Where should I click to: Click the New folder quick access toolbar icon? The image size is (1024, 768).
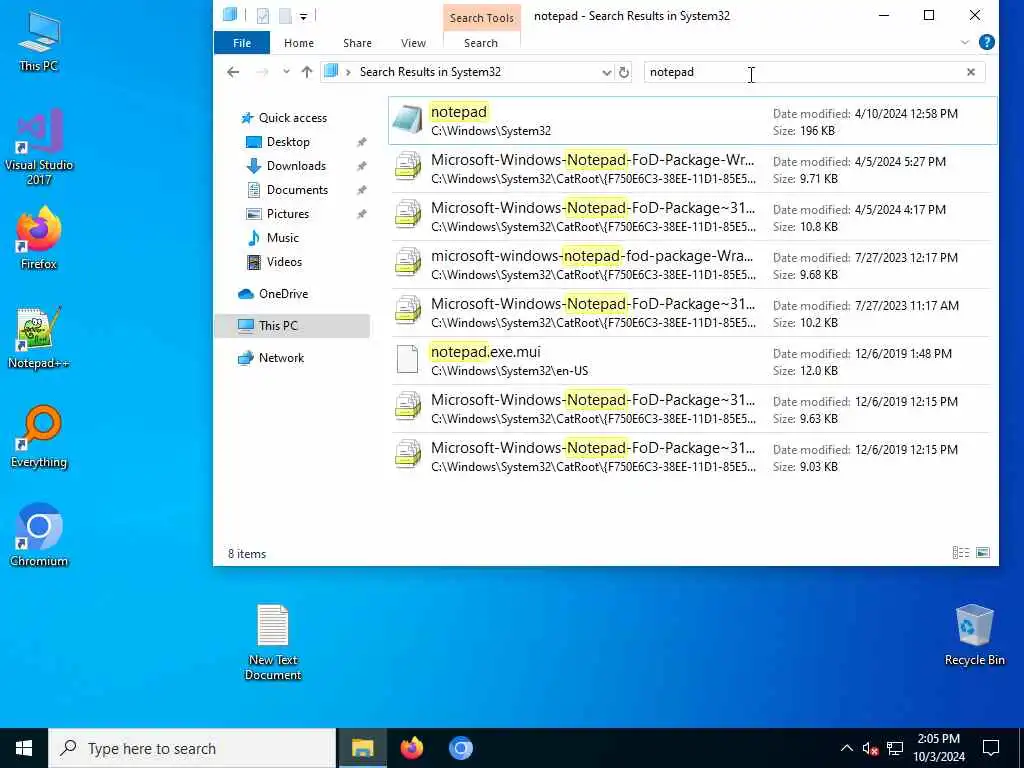pyautogui.click(x=285, y=16)
